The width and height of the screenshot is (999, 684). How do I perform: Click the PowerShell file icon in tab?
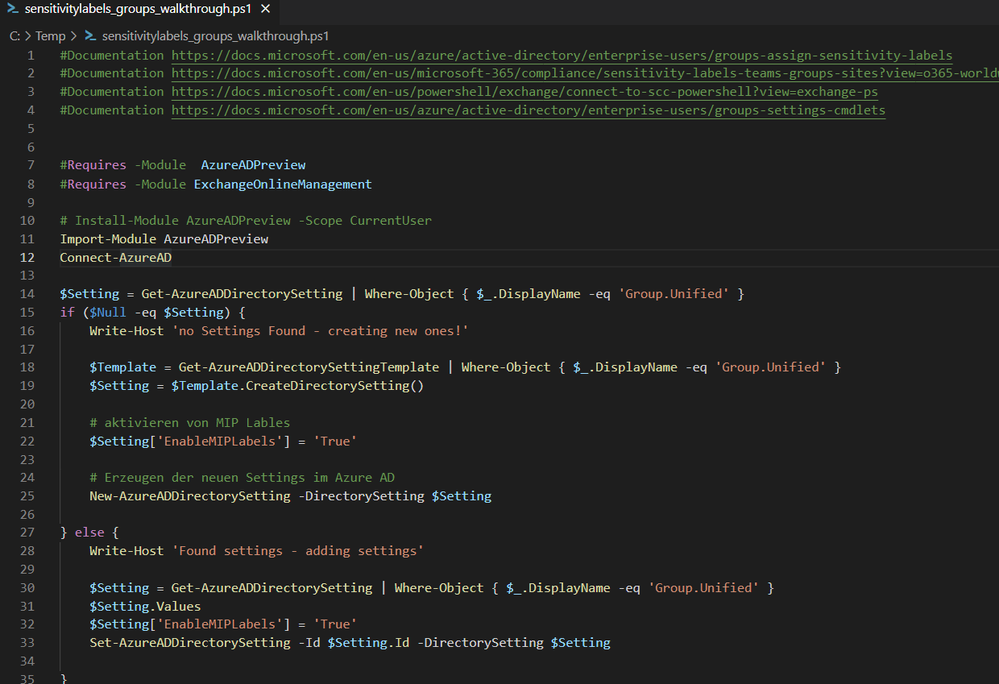pyautogui.click(x=12, y=9)
